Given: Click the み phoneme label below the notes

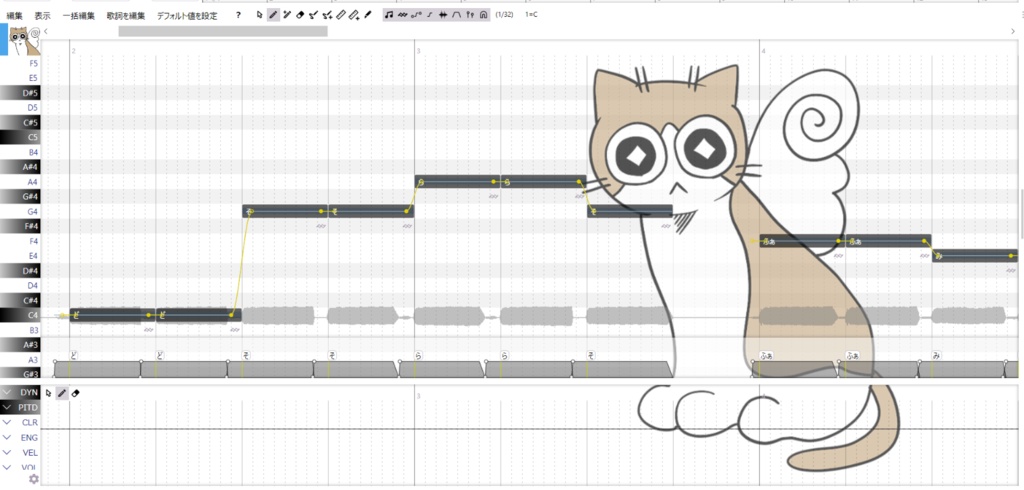Looking at the screenshot, I should pos(936,355).
